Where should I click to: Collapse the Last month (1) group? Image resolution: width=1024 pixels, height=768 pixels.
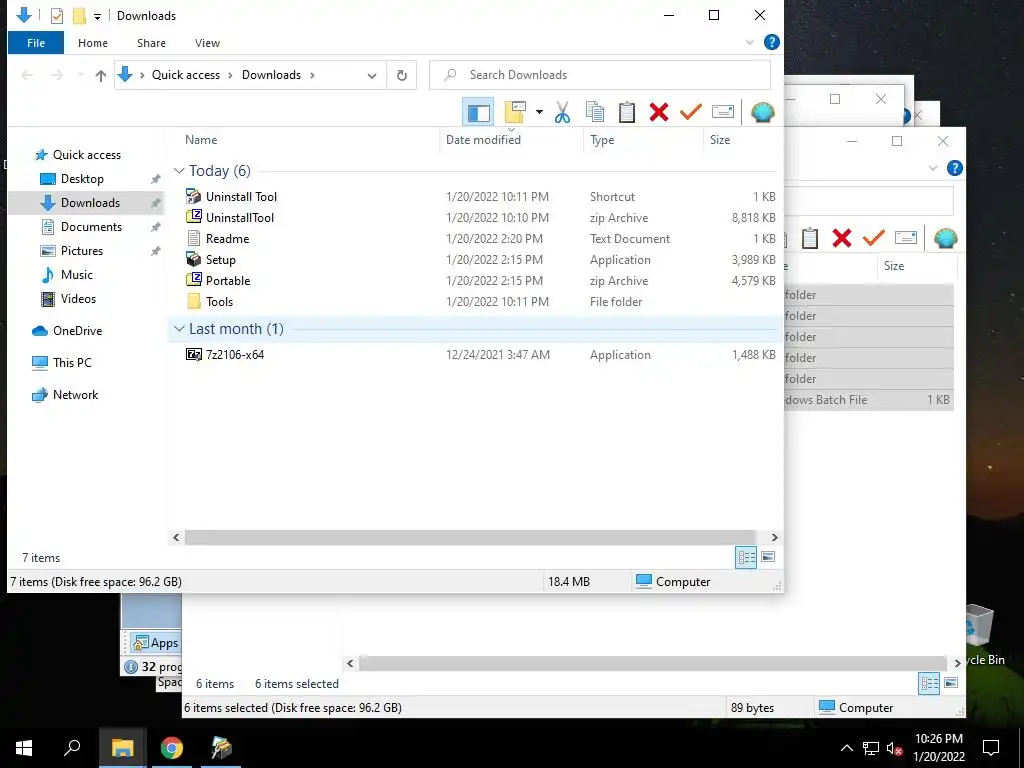[x=179, y=329]
